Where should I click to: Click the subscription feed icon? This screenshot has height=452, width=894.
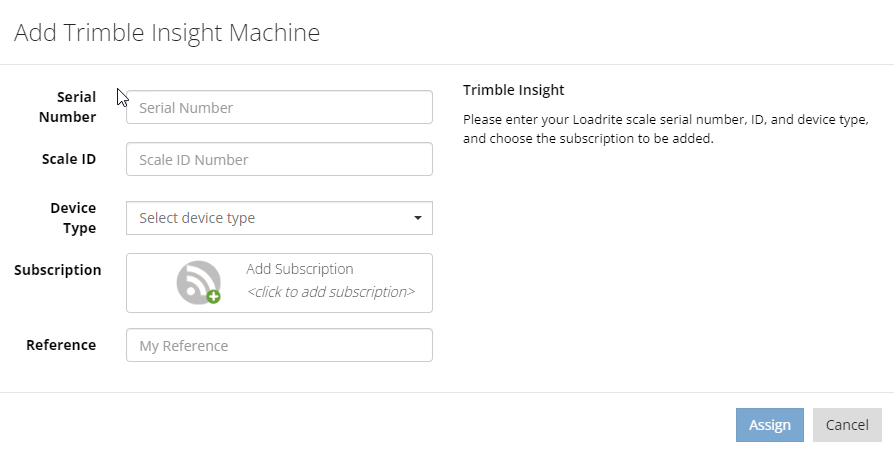(x=197, y=281)
